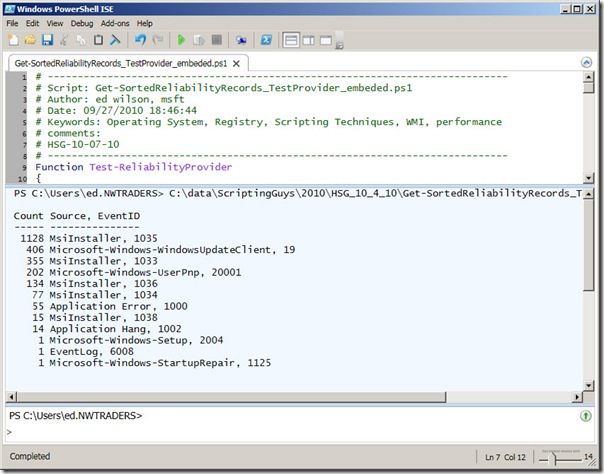
Task: Click the '# Keywords: Operating System' comment line
Action: [268, 122]
